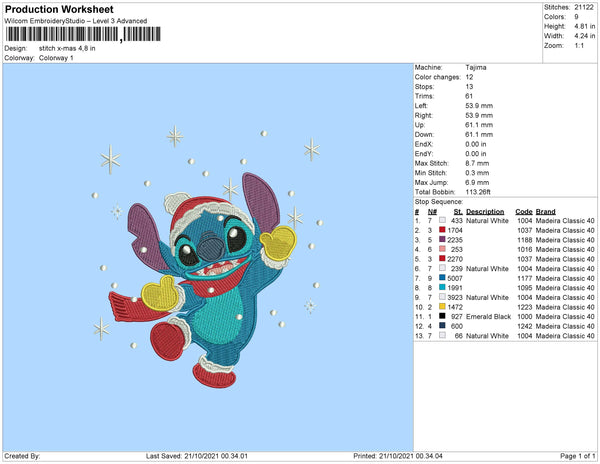Click the design name 'stitch x-mas 4,8 in'
Viewport: 600px width, 464px height.
(x=67, y=49)
